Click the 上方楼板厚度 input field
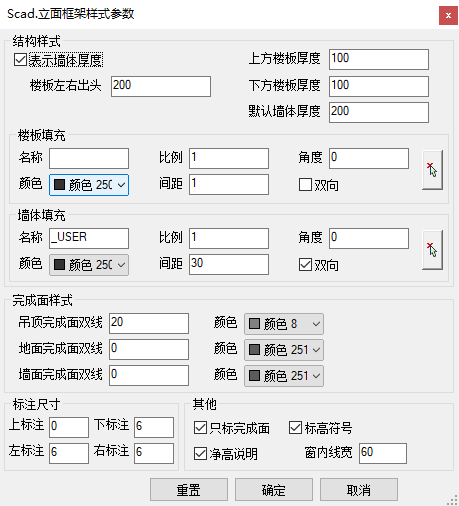Image resolution: width=459 pixels, height=506 pixels. click(x=379, y=59)
